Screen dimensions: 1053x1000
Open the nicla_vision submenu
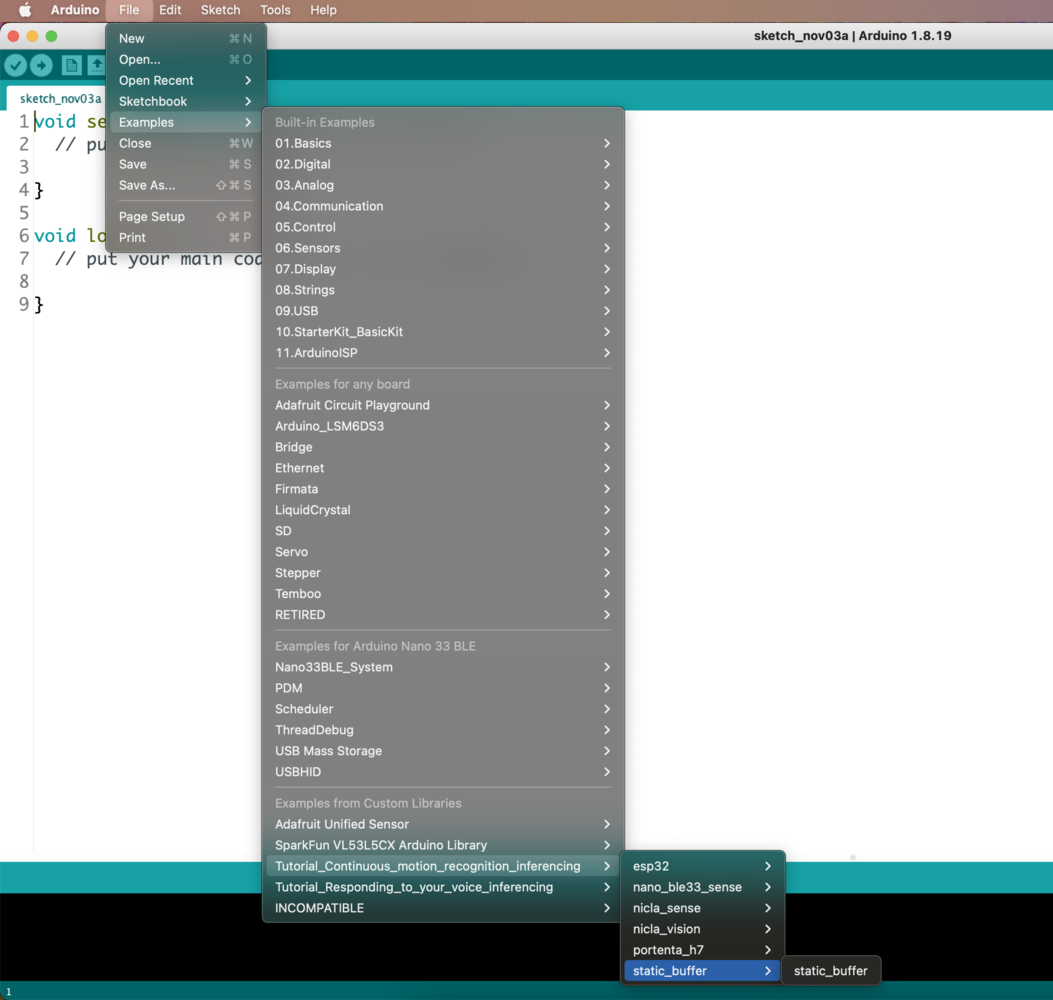(x=702, y=929)
